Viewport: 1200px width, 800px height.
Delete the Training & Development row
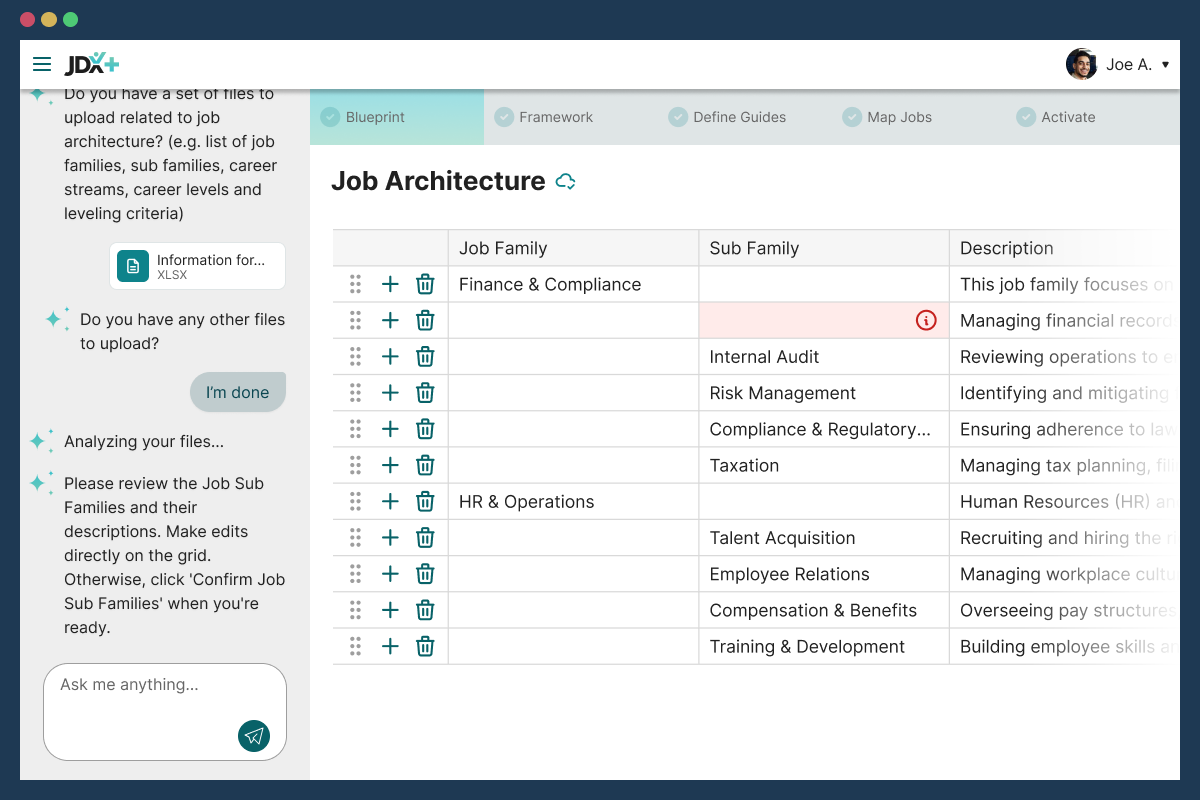coord(425,647)
